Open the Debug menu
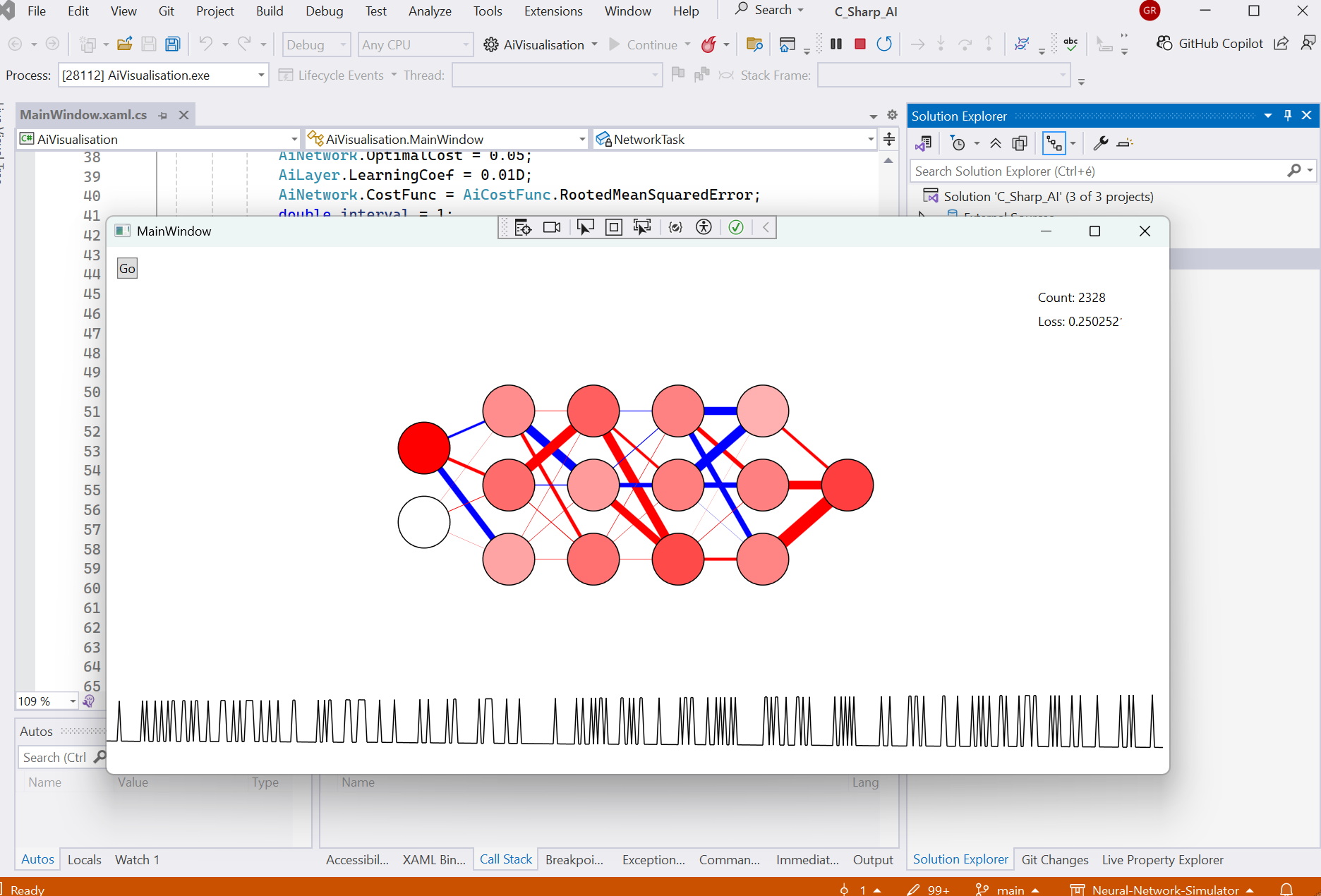The width and height of the screenshot is (1321, 896). (324, 11)
